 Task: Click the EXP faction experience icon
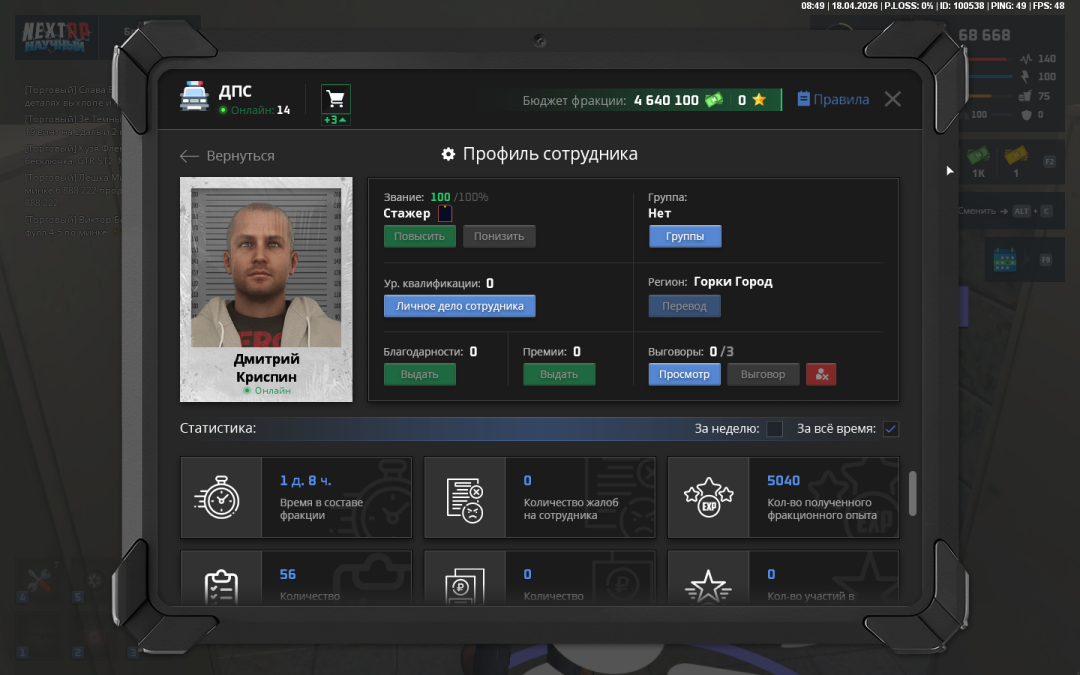pos(708,497)
